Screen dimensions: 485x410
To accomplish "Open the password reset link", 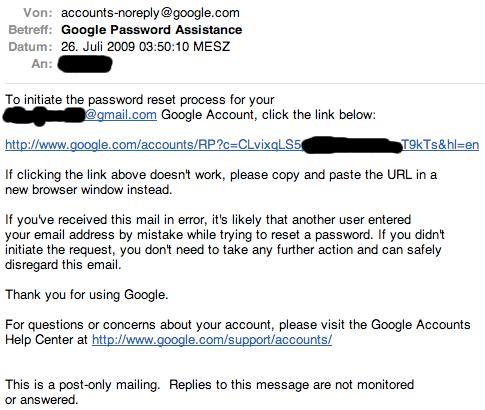I will point(242,145).
